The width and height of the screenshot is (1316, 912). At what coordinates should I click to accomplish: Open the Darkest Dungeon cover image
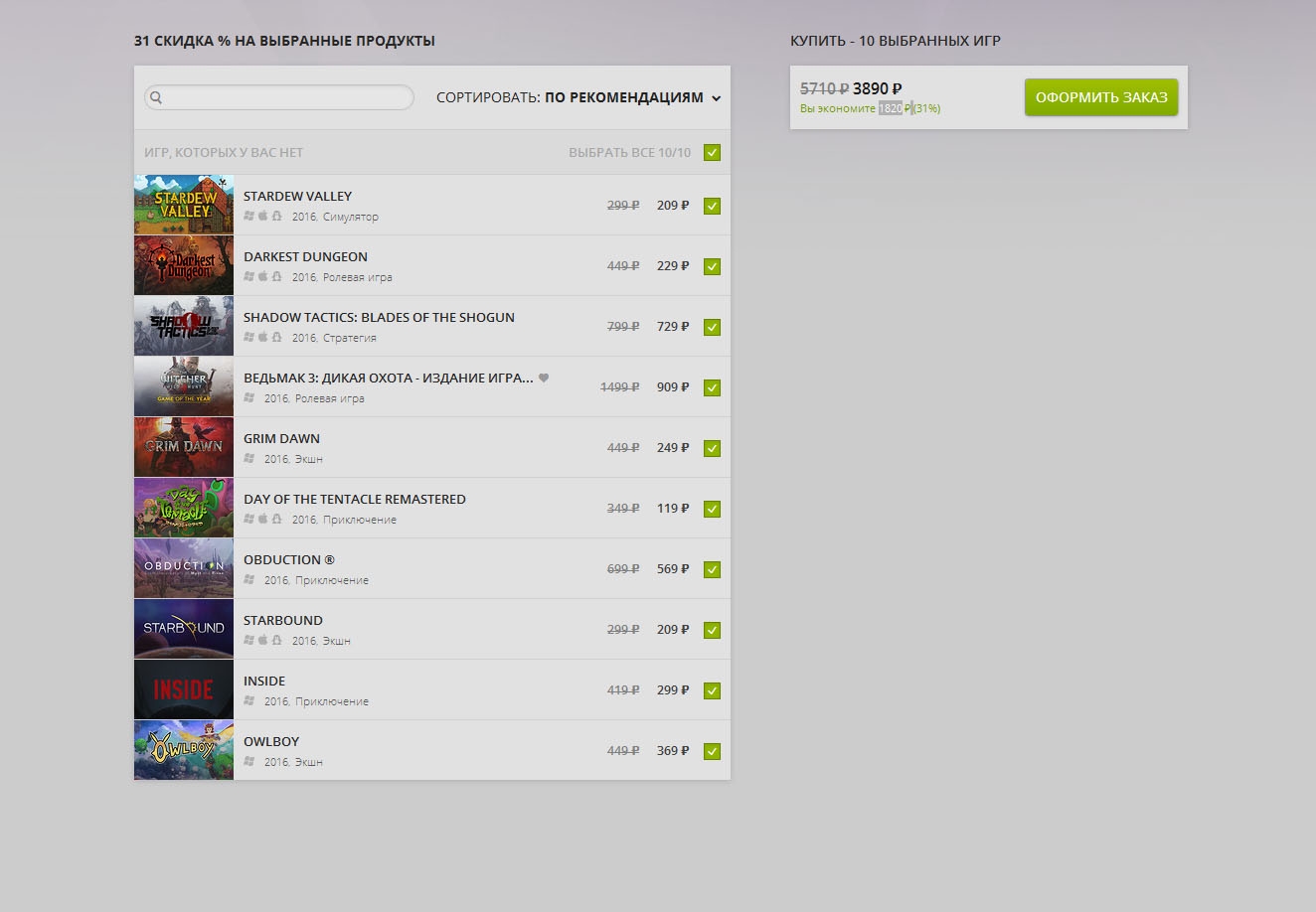tap(184, 265)
